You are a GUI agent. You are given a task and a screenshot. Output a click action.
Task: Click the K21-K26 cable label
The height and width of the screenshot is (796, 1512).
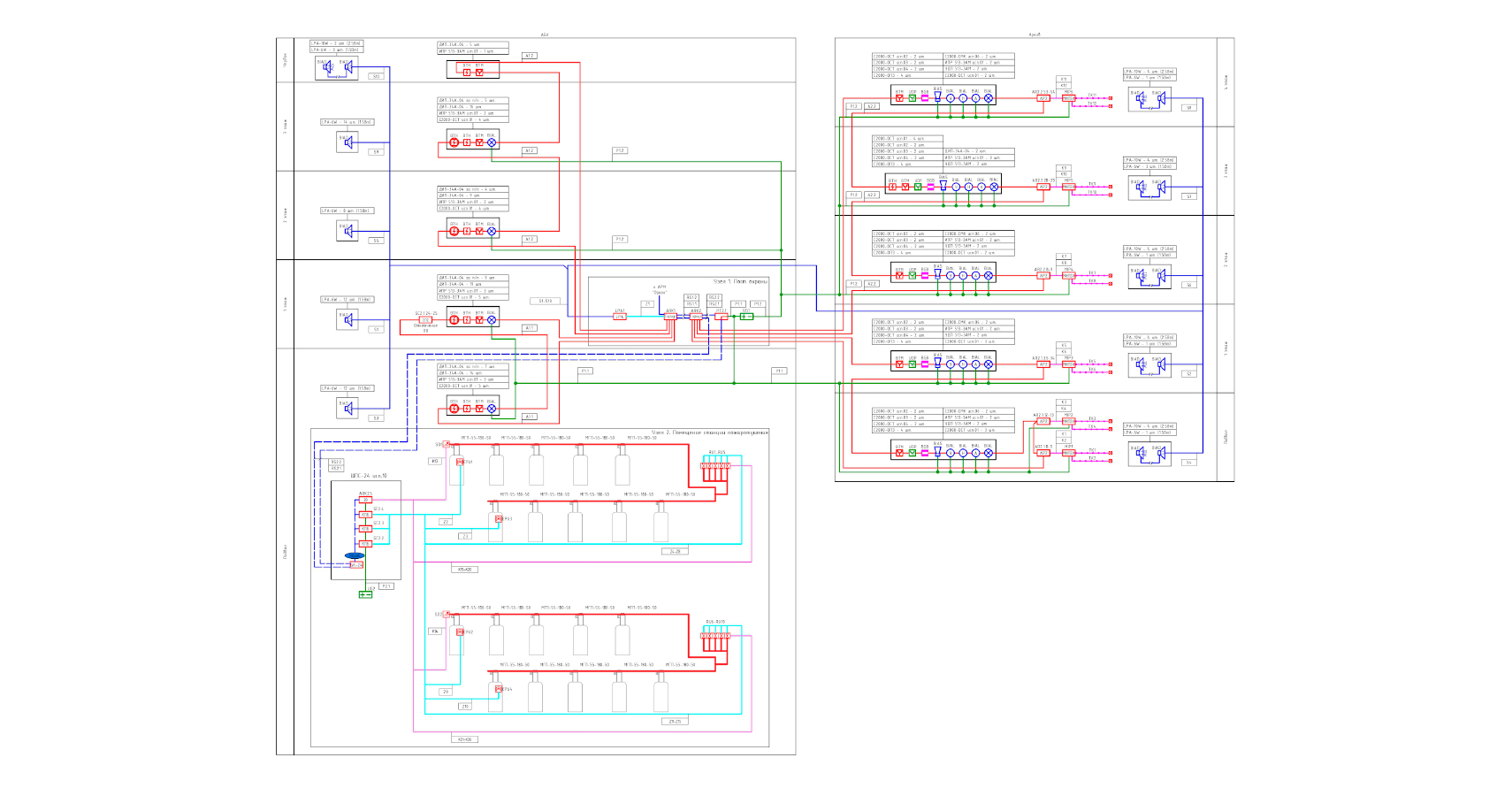465,739
